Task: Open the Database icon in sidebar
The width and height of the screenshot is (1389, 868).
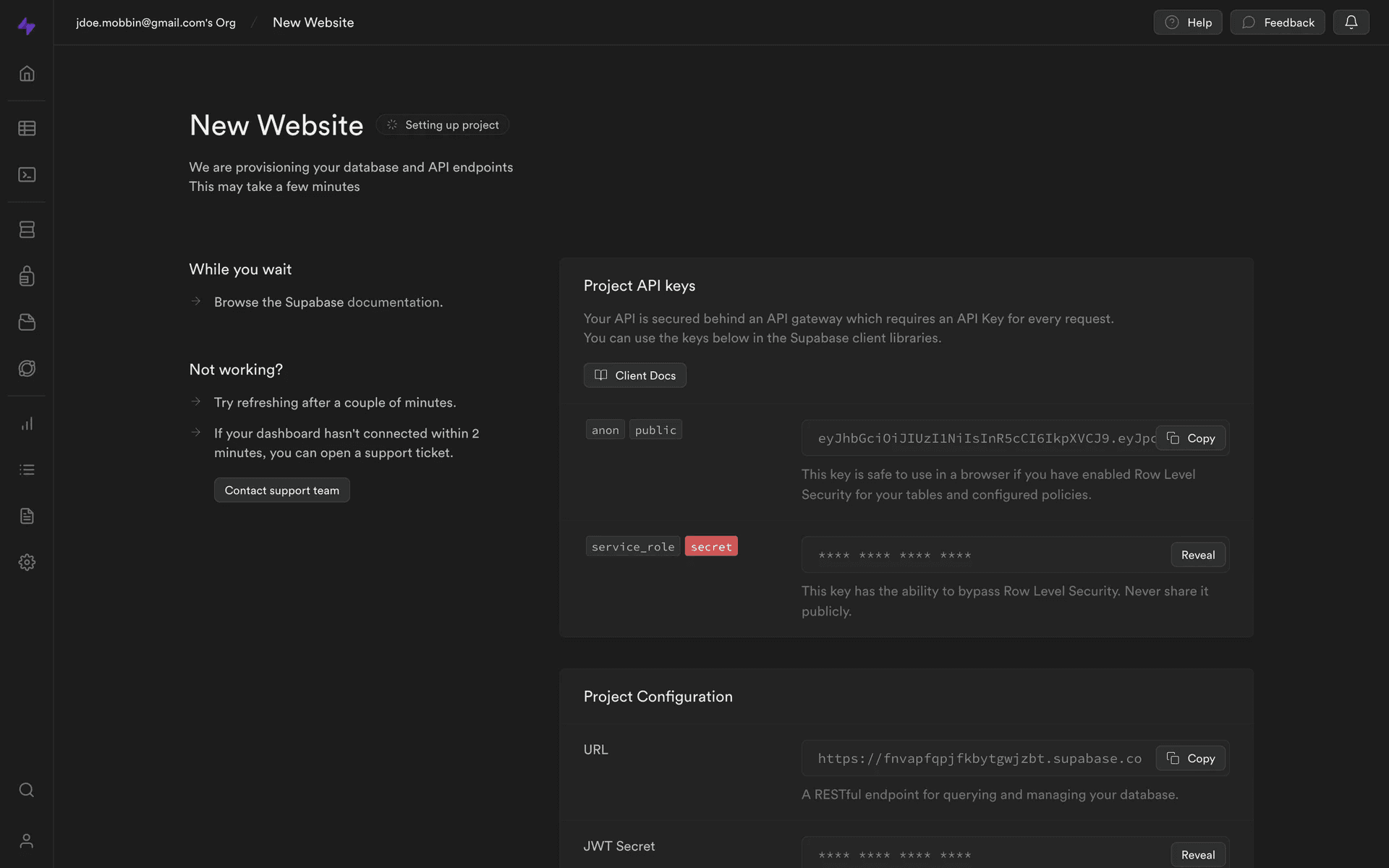Action: click(x=27, y=229)
